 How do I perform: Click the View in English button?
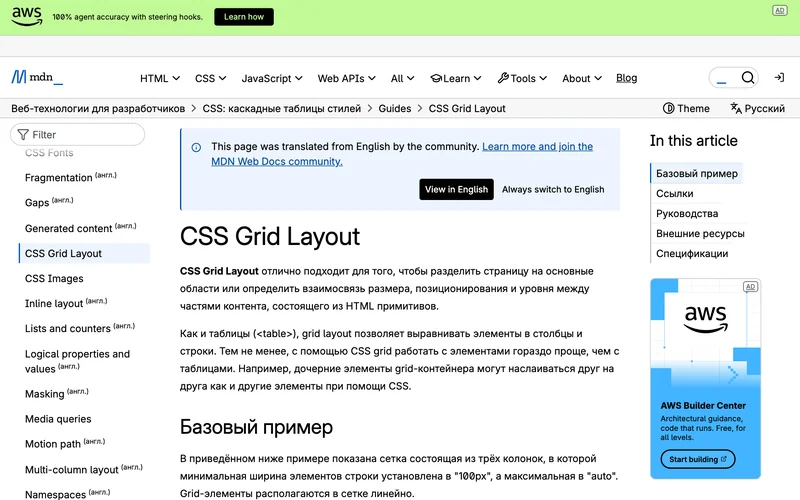click(456, 189)
